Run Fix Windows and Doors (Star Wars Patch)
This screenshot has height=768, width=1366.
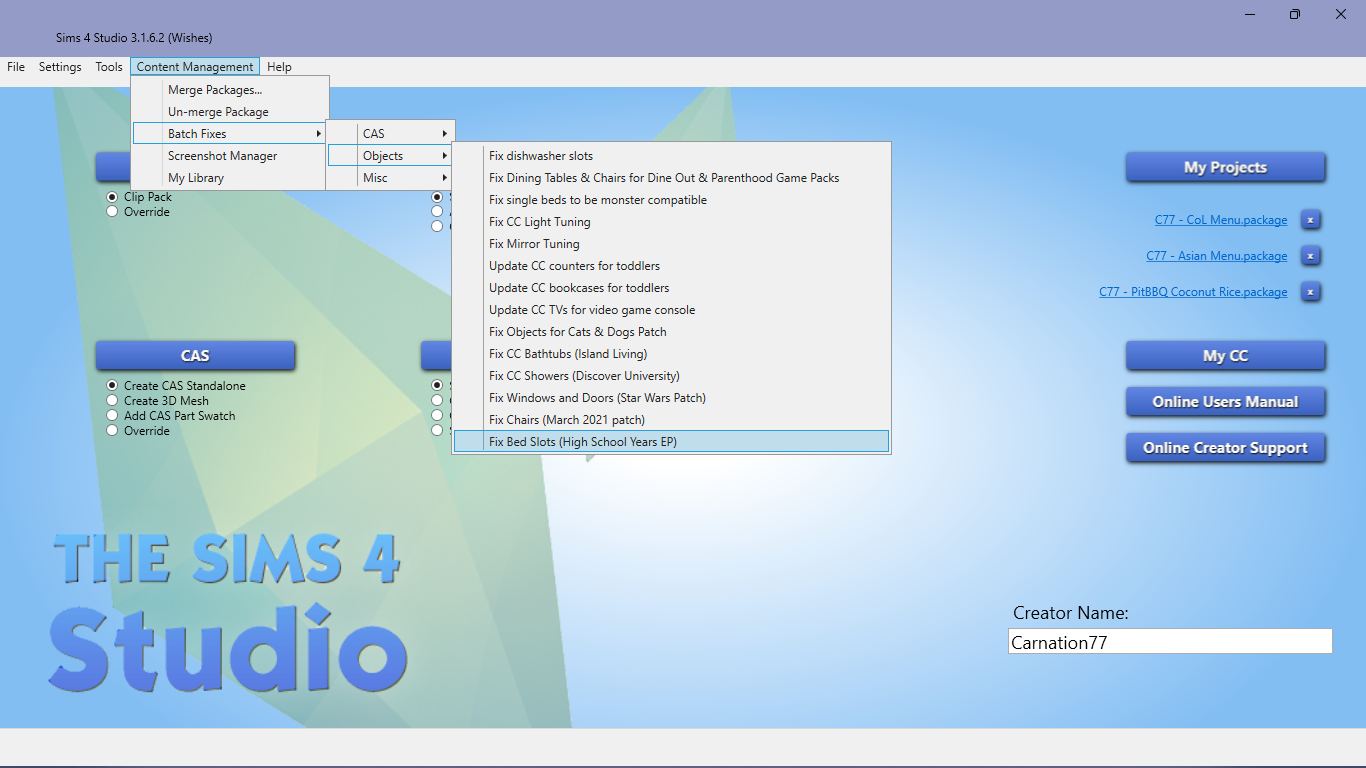coord(671,398)
